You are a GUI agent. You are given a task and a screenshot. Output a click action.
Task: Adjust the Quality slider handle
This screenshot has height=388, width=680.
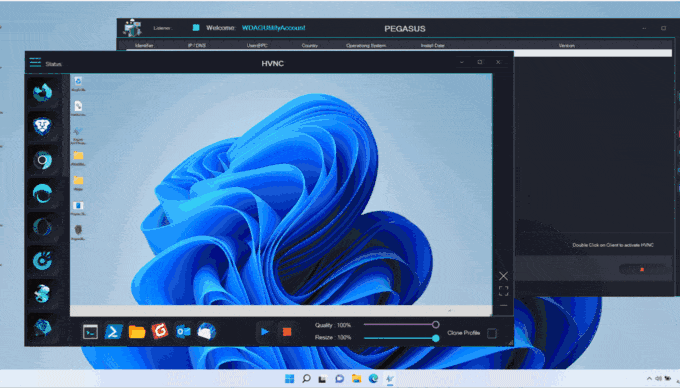435,325
